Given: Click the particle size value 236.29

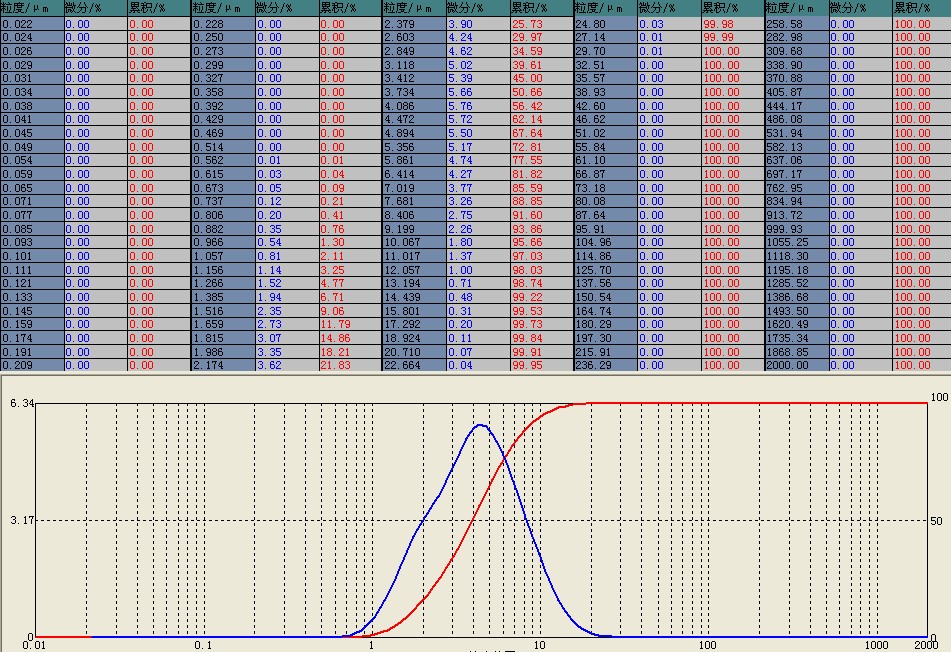Looking at the screenshot, I should pos(605,365).
